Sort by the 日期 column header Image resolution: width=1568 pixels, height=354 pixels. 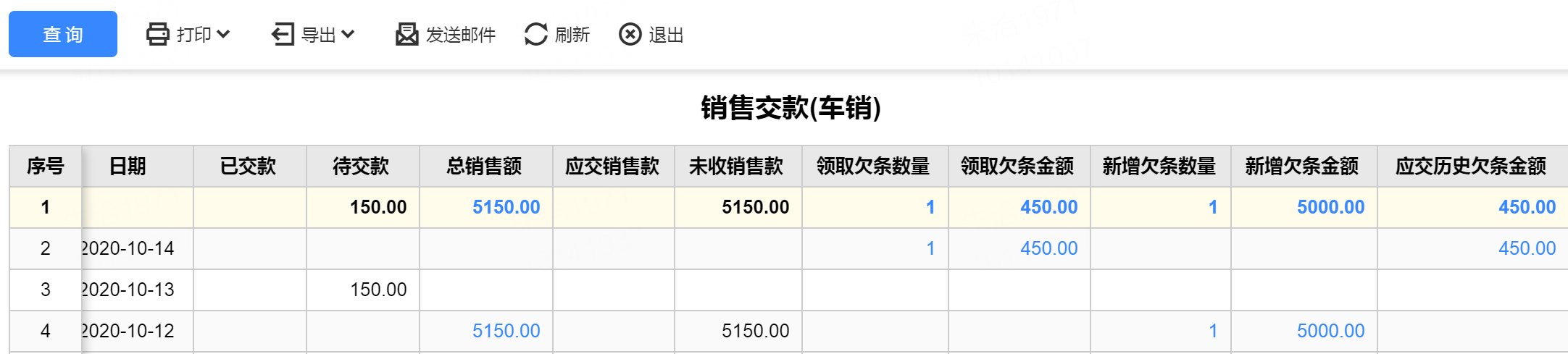click(x=128, y=166)
